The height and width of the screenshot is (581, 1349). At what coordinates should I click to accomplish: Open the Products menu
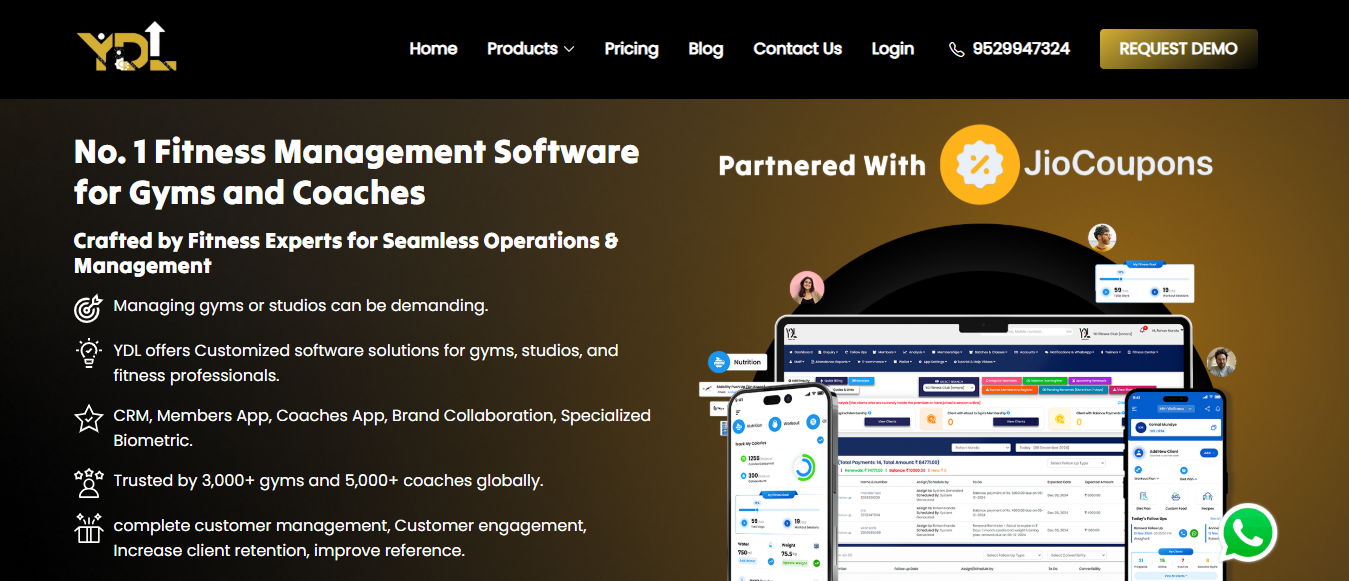(x=531, y=48)
